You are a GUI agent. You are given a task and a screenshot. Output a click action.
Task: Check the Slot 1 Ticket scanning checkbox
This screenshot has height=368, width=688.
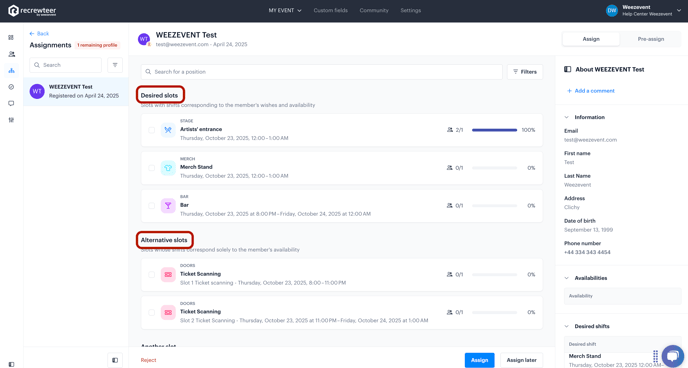pyautogui.click(x=151, y=275)
